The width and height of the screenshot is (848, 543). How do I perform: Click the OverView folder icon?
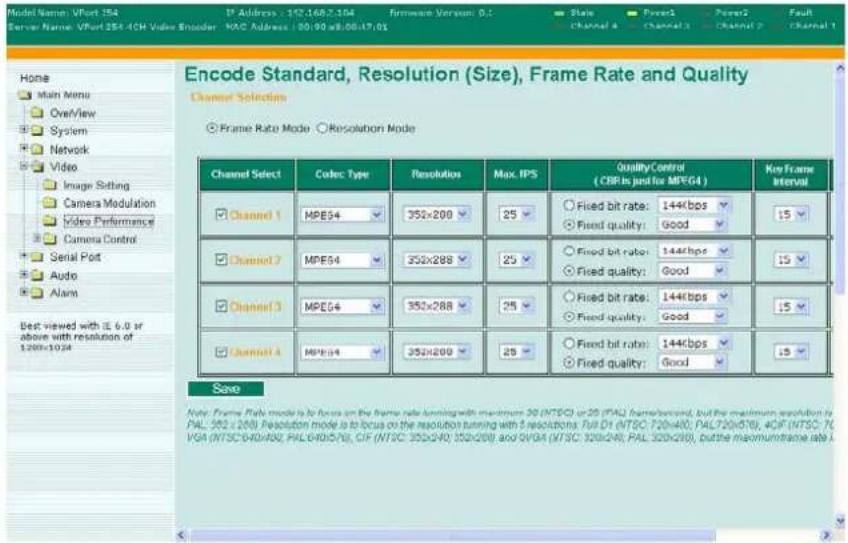pyautogui.click(x=37, y=112)
